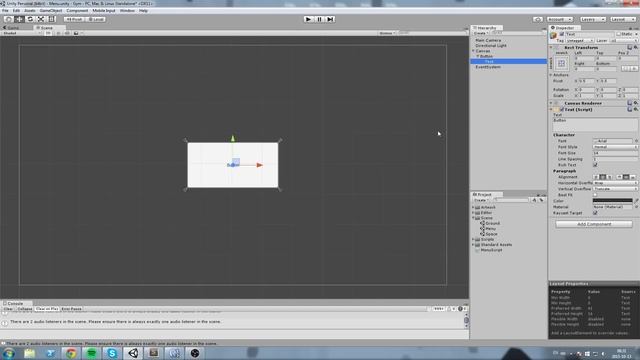Select Directional Light in Hierarchy
The width and height of the screenshot is (640, 360).
(x=491, y=46)
